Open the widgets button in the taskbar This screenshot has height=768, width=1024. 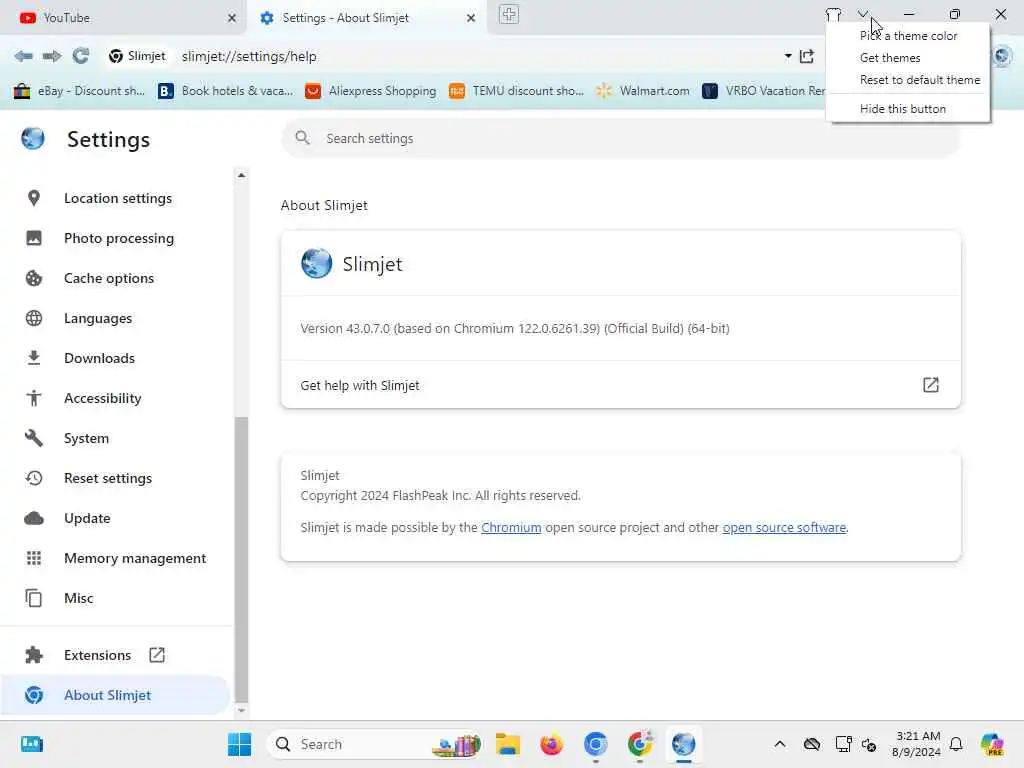31,744
